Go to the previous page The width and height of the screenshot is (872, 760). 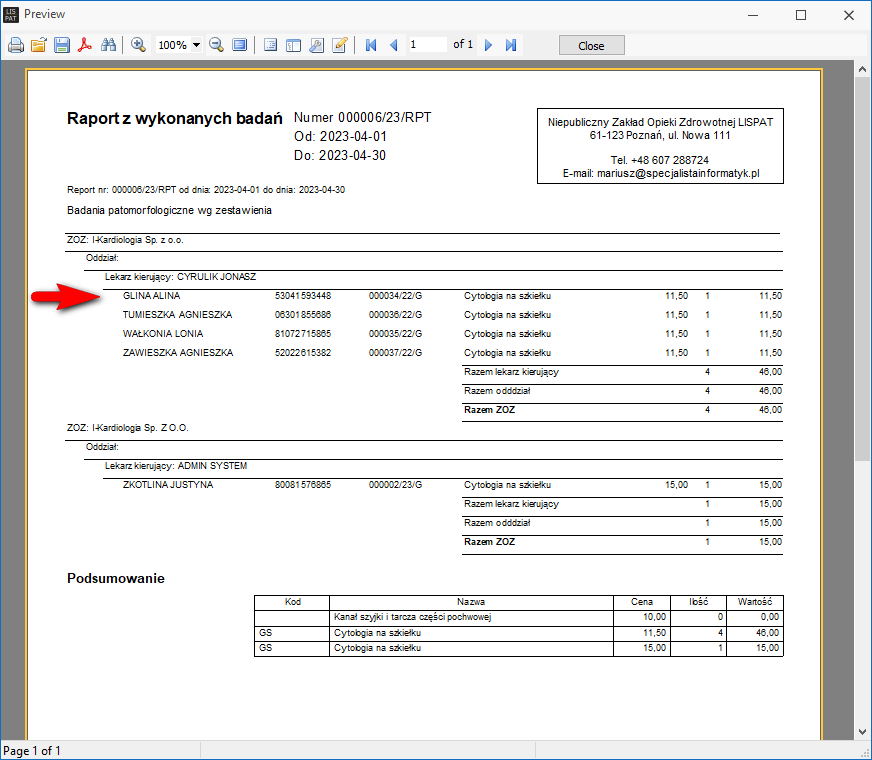(x=393, y=45)
